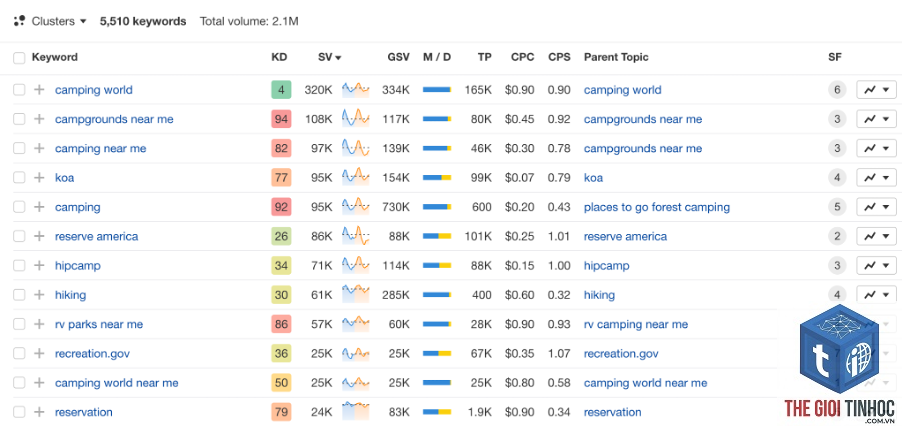Expand the trend dropdown for hipcamp row
Image resolution: width=902 pixels, height=426 pixels.
876,266
